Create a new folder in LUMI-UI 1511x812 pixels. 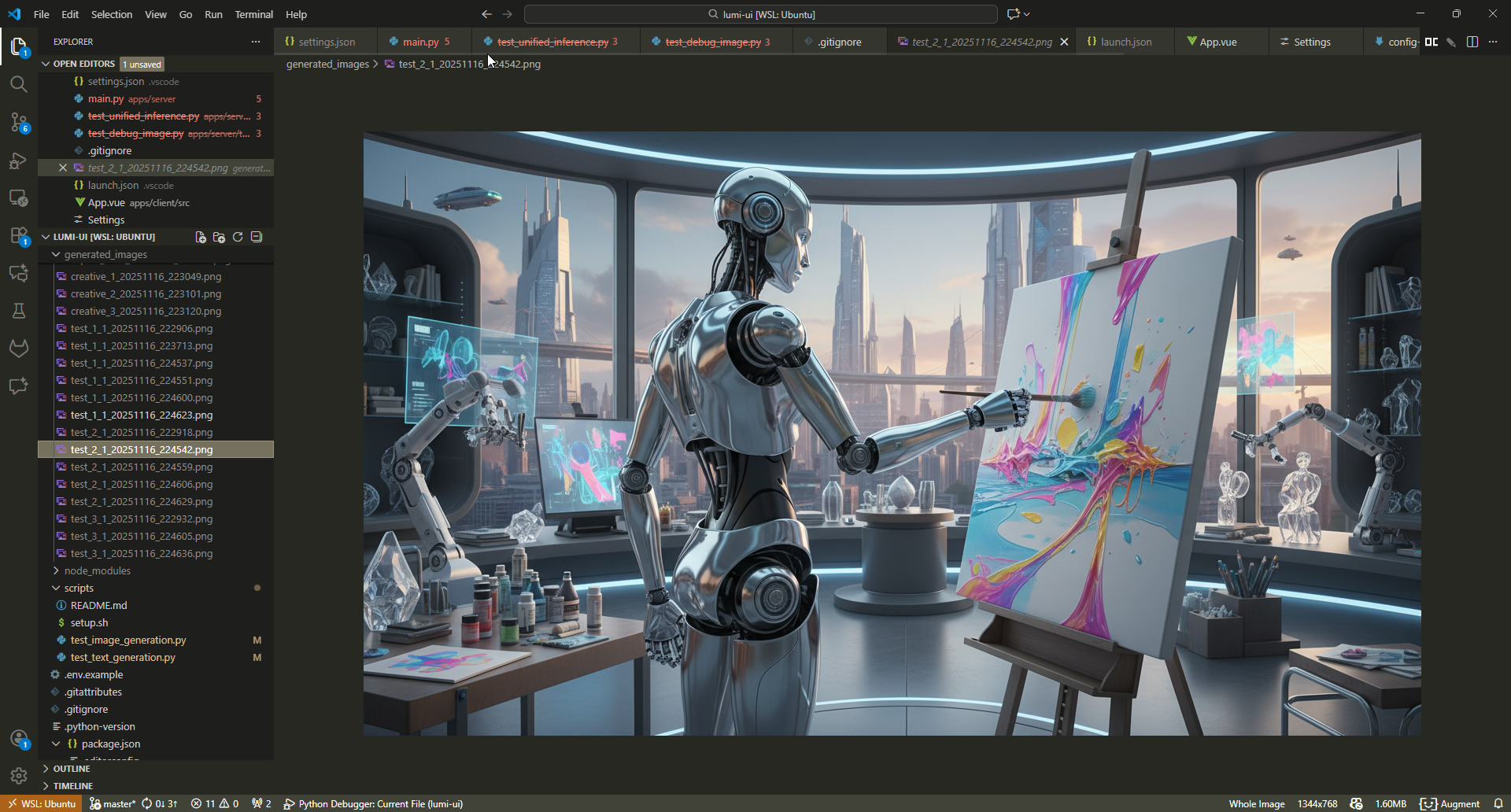click(x=219, y=237)
